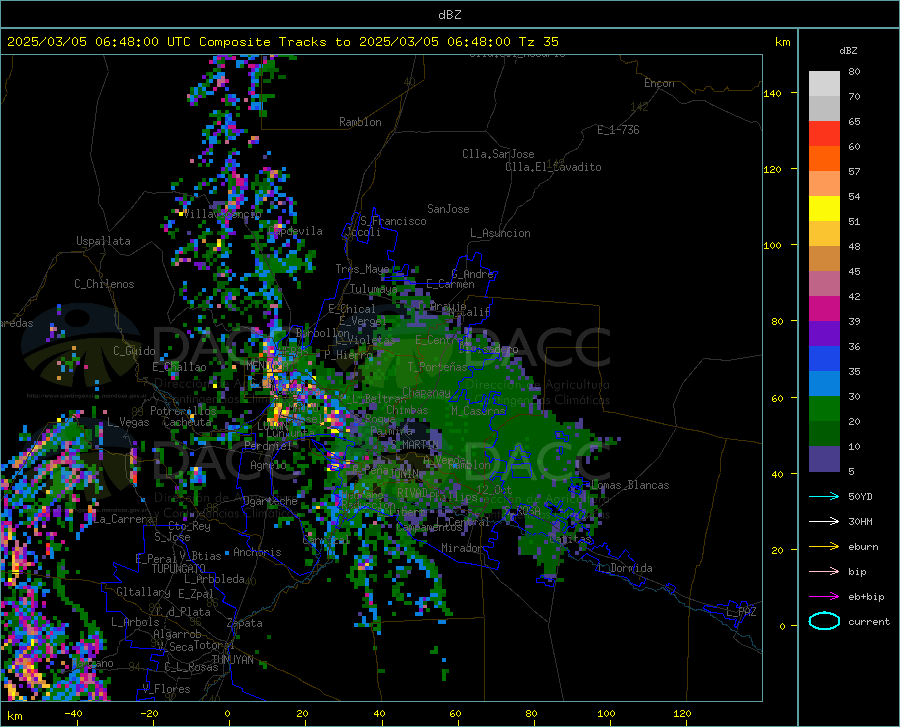This screenshot has width=900, height=727.
Task: Click the L_Asuncion map label
Action: (x=500, y=233)
